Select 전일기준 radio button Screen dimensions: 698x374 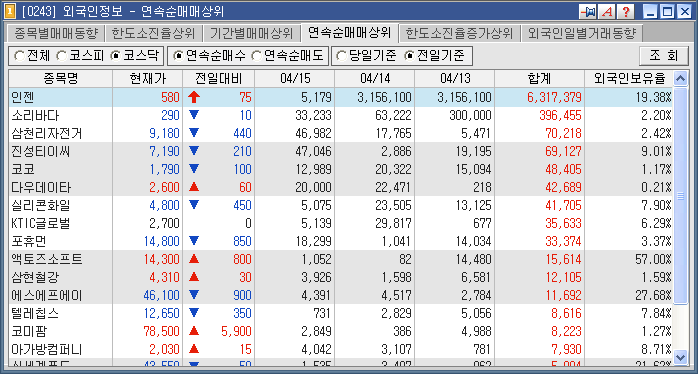pyautogui.click(x=409, y=56)
